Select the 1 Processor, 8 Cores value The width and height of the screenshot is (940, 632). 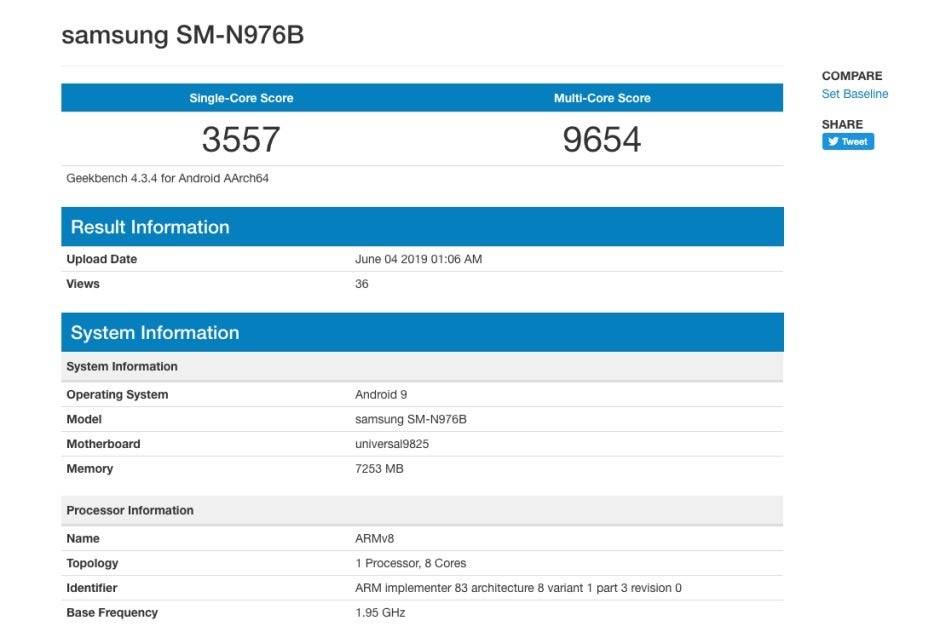[x=411, y=563]
